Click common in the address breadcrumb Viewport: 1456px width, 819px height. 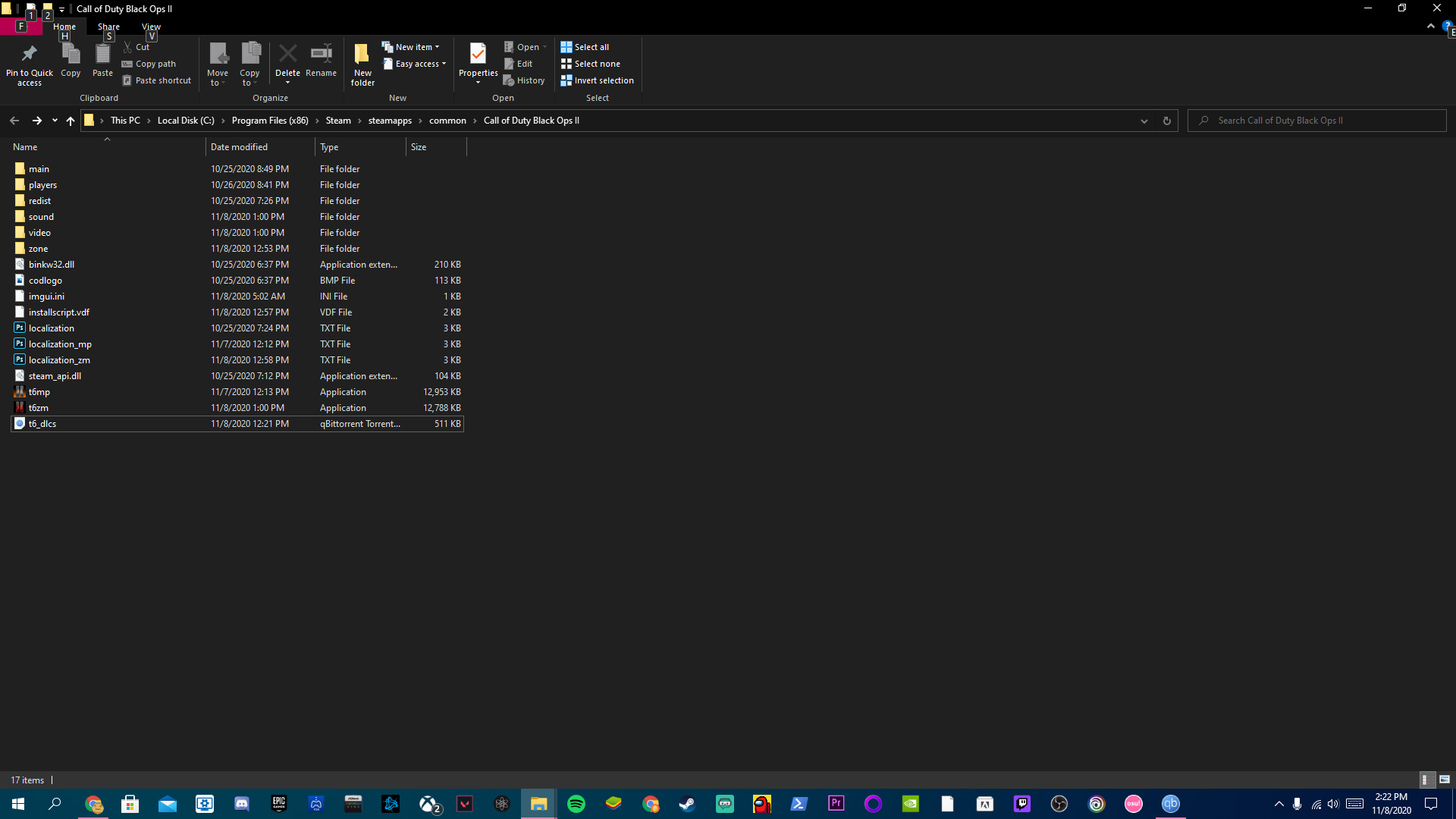(447, 121)
